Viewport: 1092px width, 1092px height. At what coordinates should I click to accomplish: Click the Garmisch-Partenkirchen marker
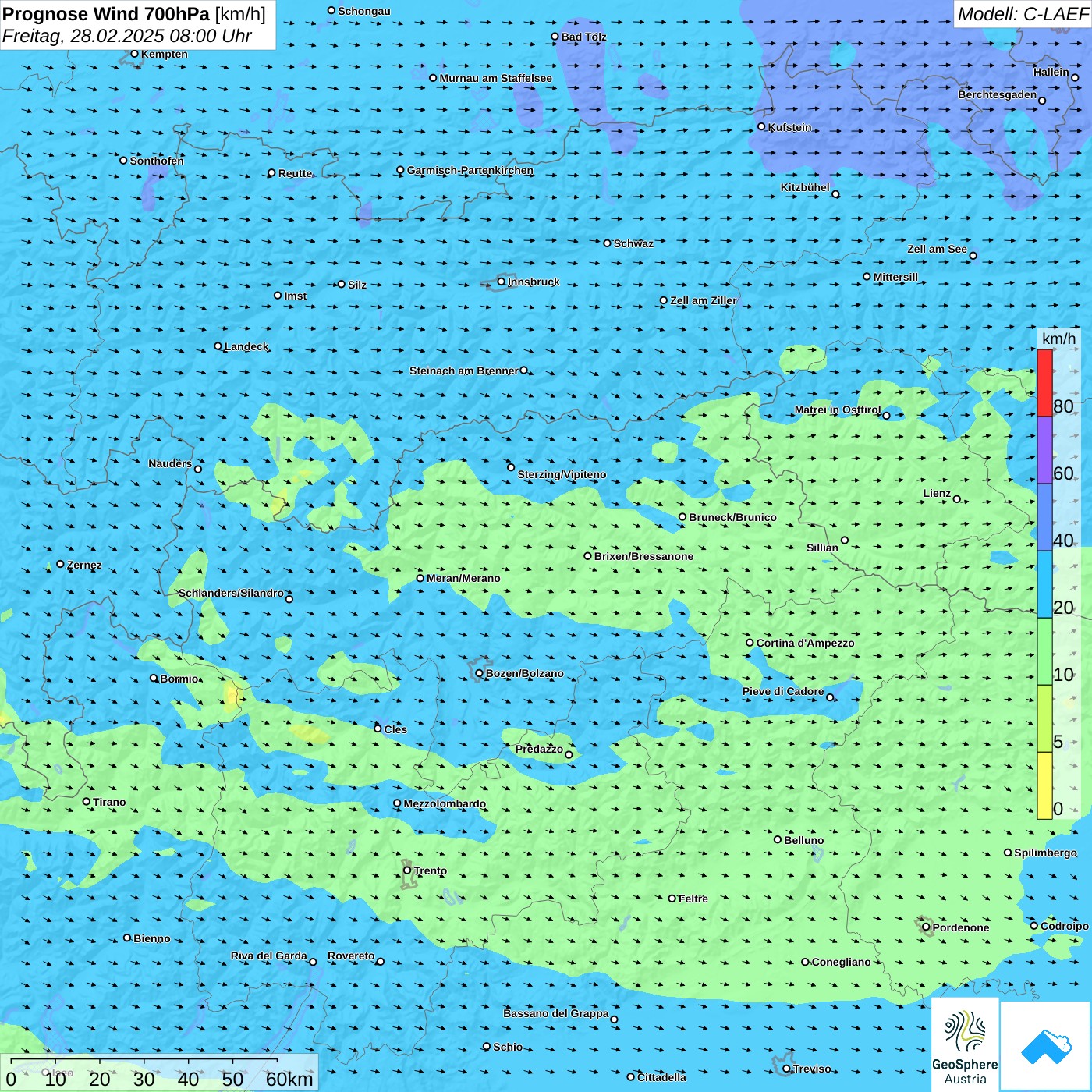400,170
